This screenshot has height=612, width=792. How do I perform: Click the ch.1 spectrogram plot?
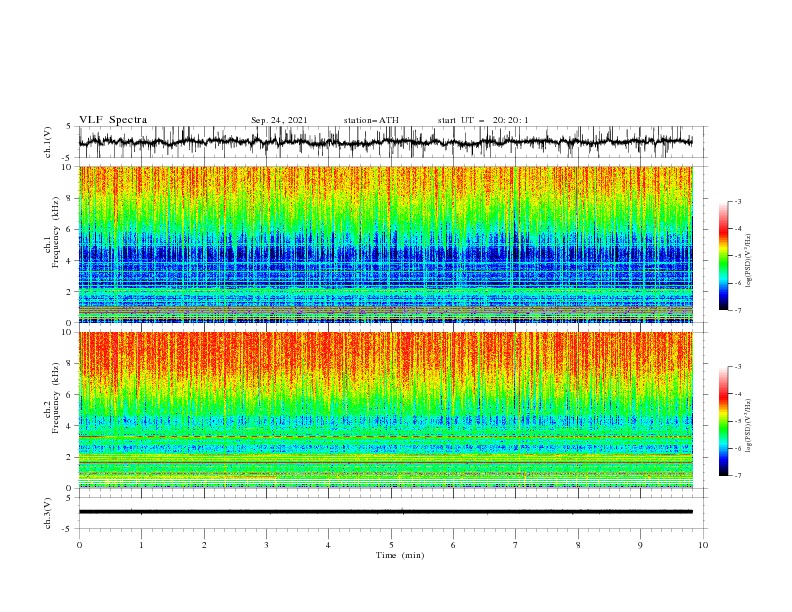386,244
